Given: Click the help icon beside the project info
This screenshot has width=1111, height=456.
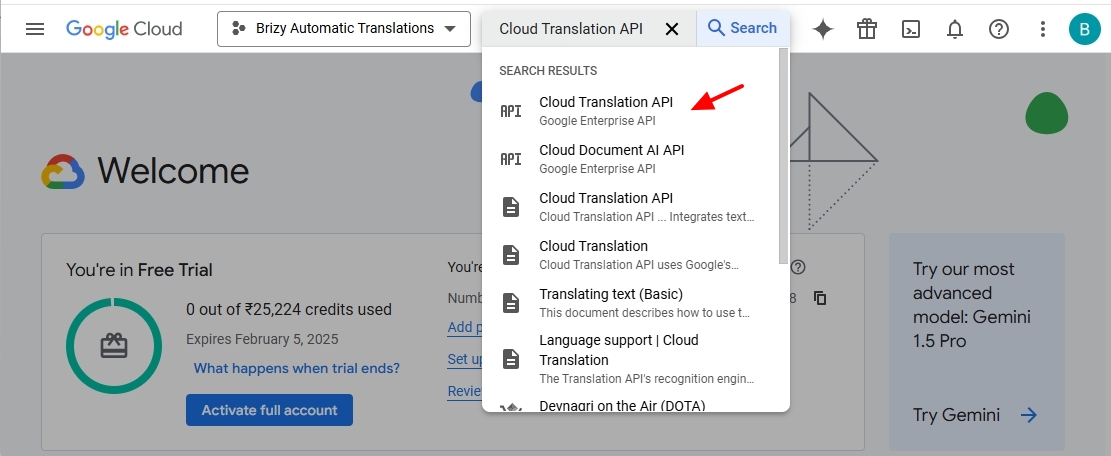Looking at the screenshot, I should coord(799,267).
